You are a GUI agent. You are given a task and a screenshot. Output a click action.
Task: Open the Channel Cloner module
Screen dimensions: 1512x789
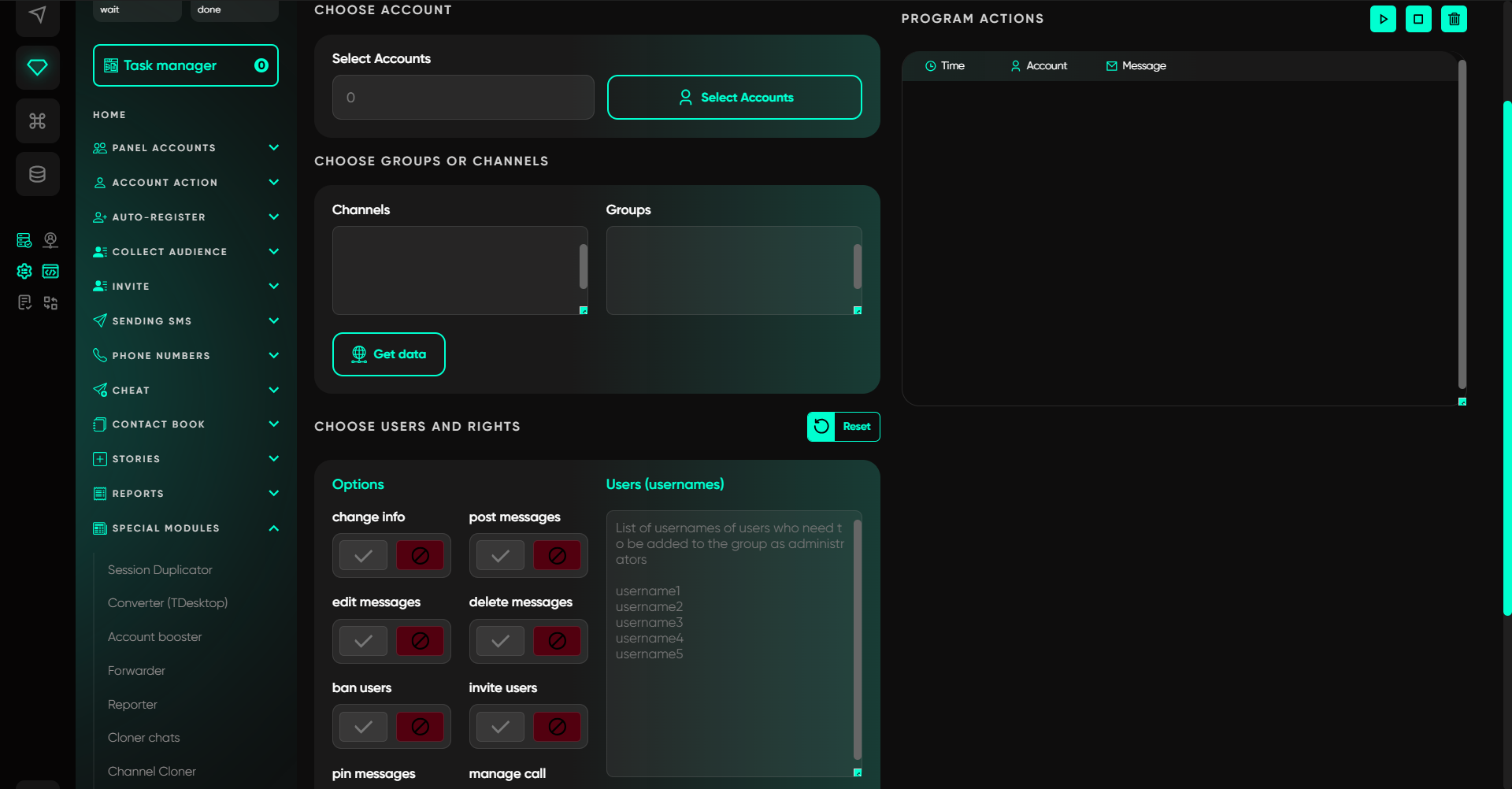152,772
